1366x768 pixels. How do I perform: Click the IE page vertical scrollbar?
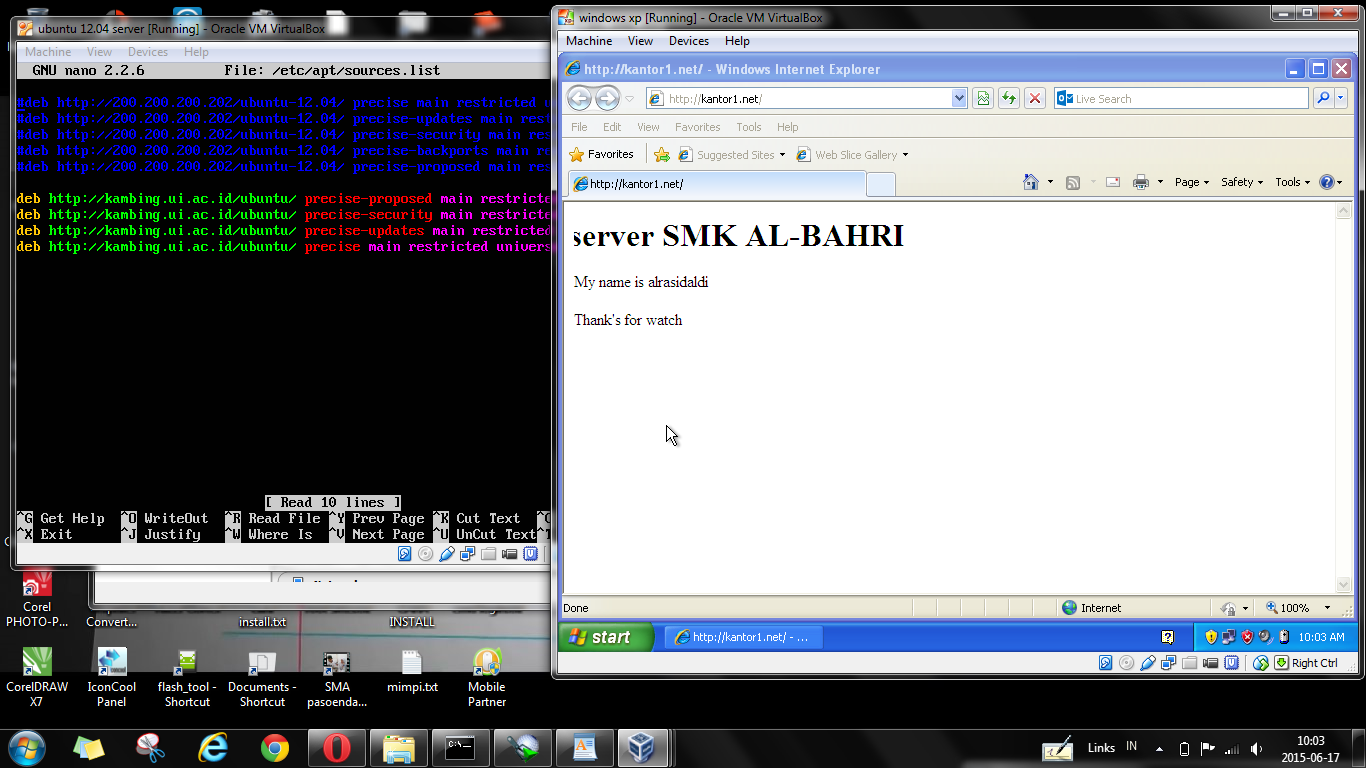pos(1343,397)
